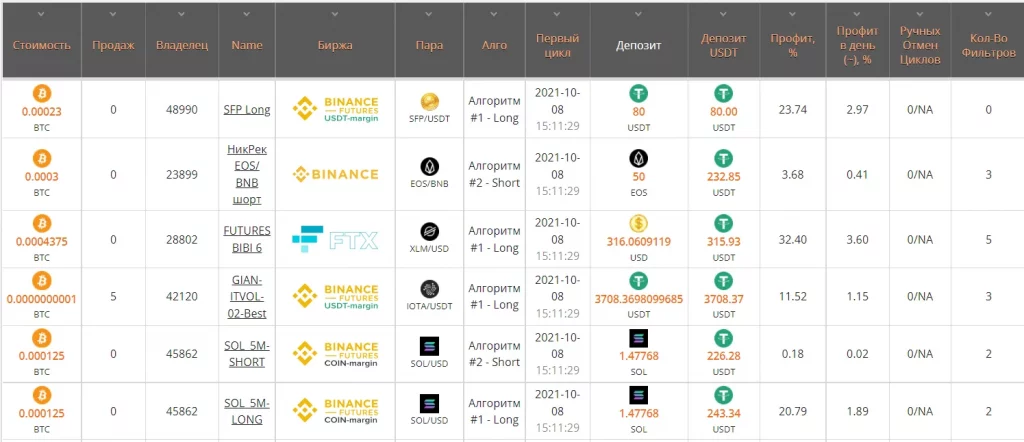Click the Binance Futures logo in SFP Long row
The image size is (1024, 442).
(x=335, y=109)
